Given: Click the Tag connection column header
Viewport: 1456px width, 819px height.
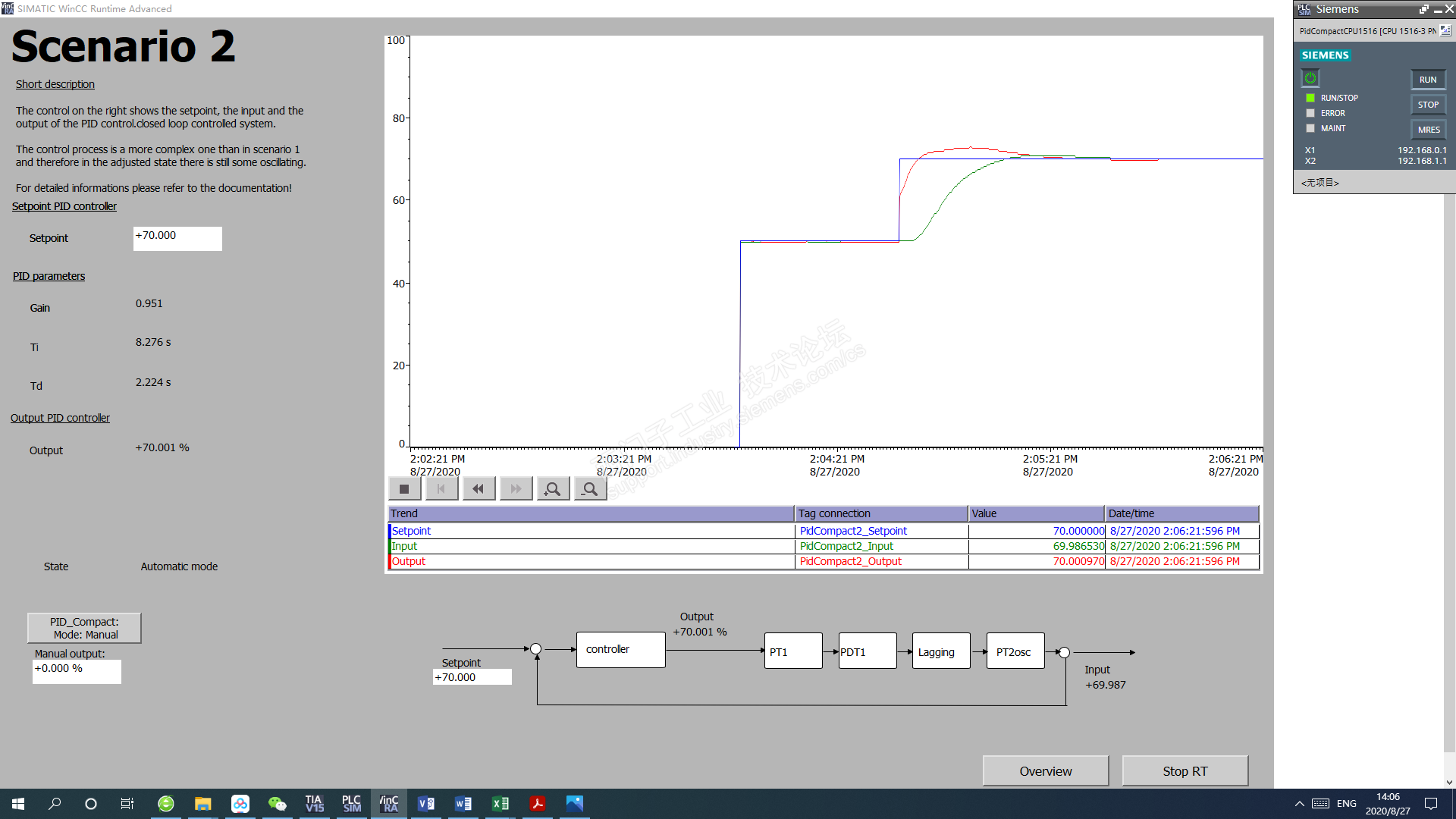Looking at the screenshot, I should (x=880, y=513).
